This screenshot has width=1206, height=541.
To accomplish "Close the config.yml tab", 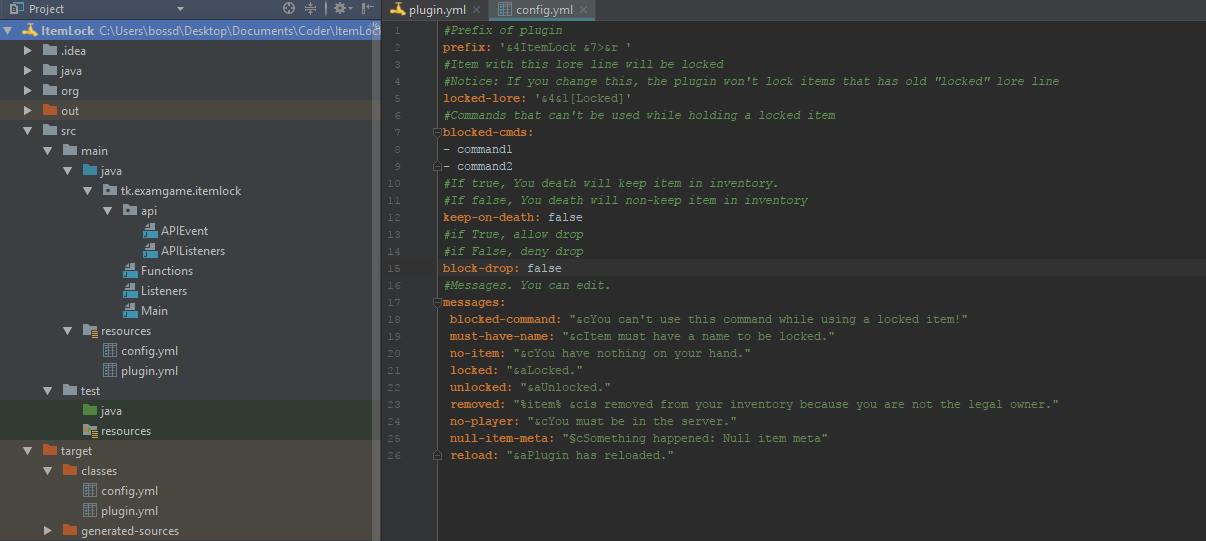I will (x=581, y=11).
